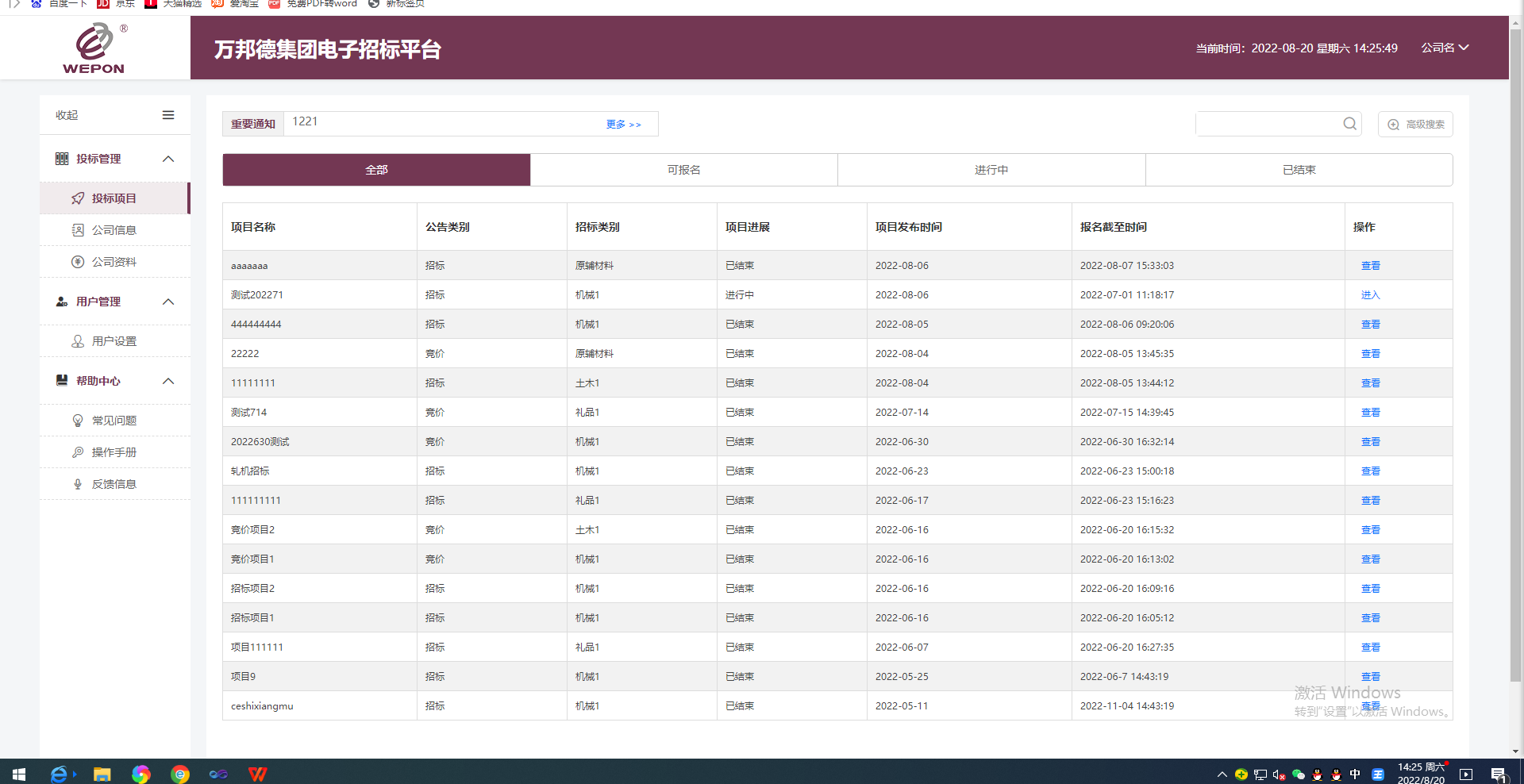Viewport: 1524px width, 784px height.
Task: Click the 高级搜索 zoom-plus icon
Action: click(1394, 125)
